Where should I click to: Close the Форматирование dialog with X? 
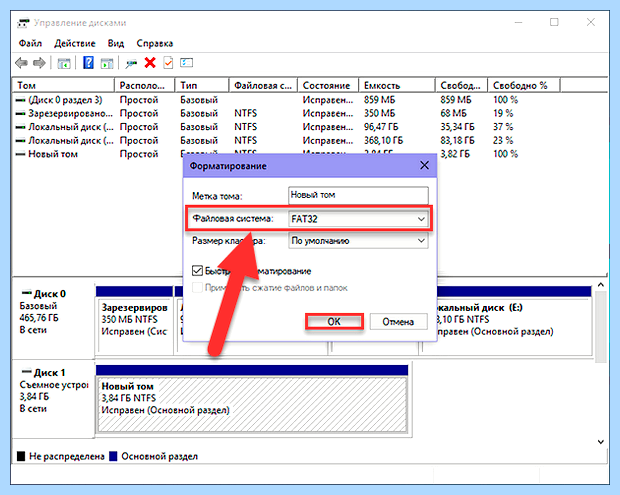pyautogui.click(x=424, y=165)
